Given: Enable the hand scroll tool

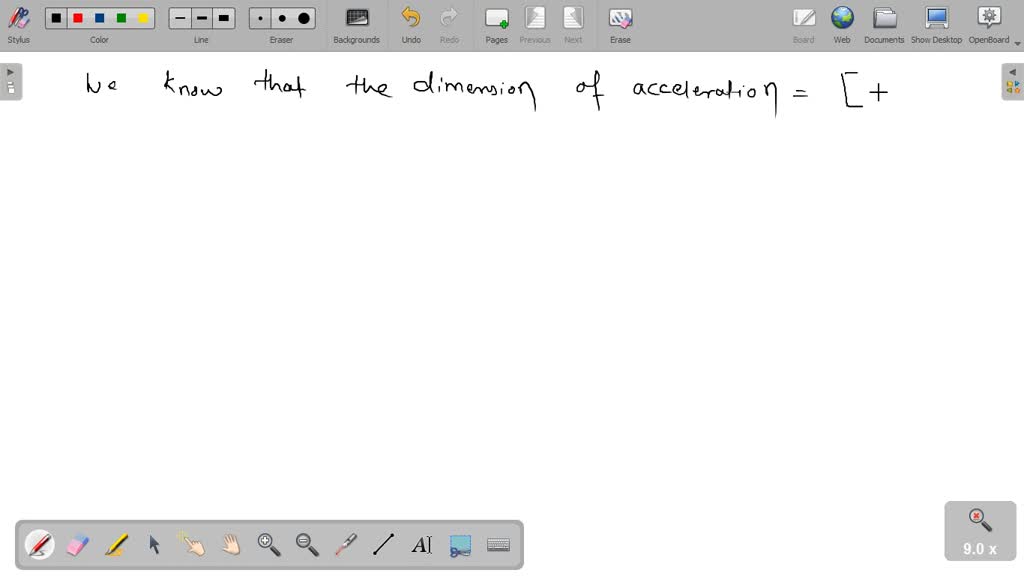Looking at the screenshot, I should coord(231,544).
